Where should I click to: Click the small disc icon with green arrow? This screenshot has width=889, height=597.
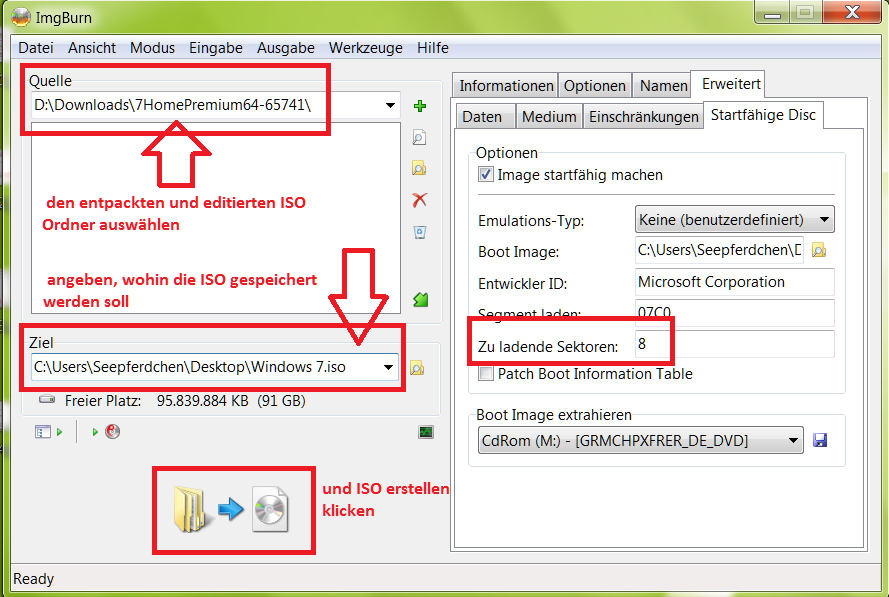(112, 432)
